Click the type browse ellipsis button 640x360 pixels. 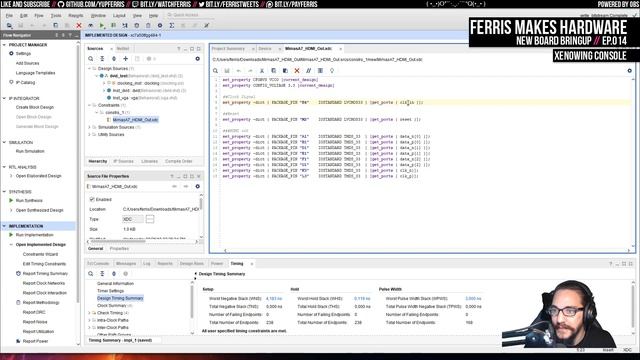click(150, 219)
